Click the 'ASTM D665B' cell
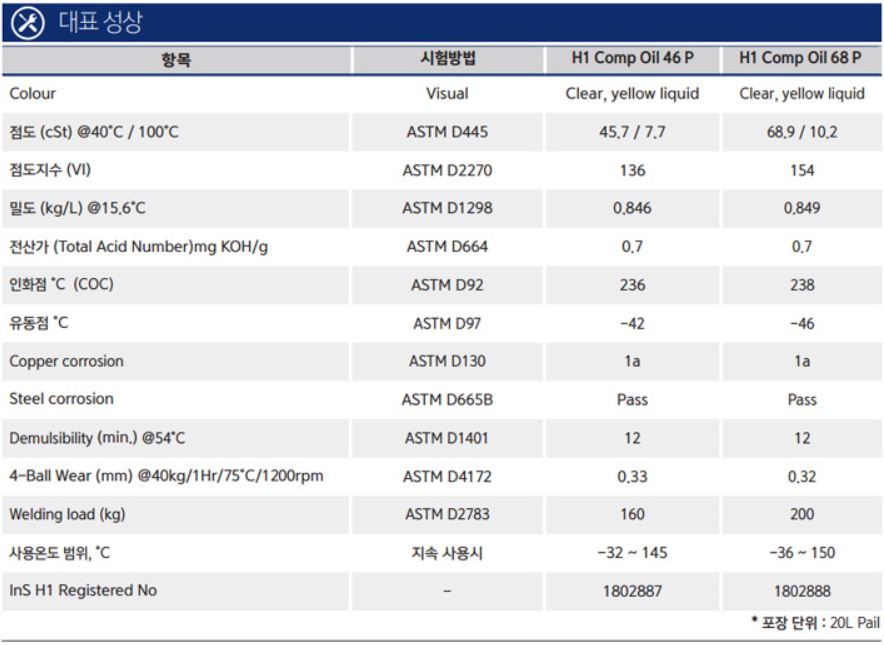884x645 pixels. 447,400
